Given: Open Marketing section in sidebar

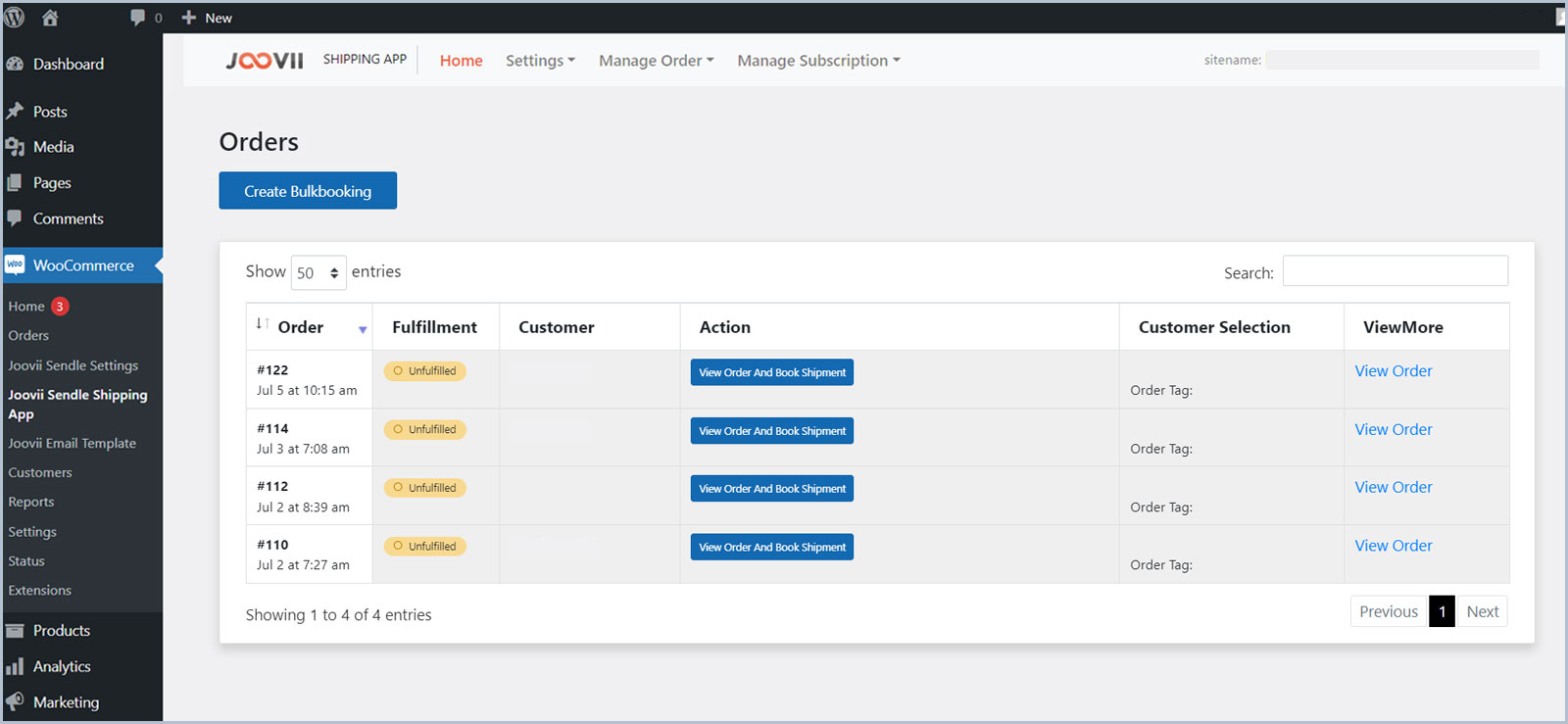Looking at the screenshot, I should 66,701.
